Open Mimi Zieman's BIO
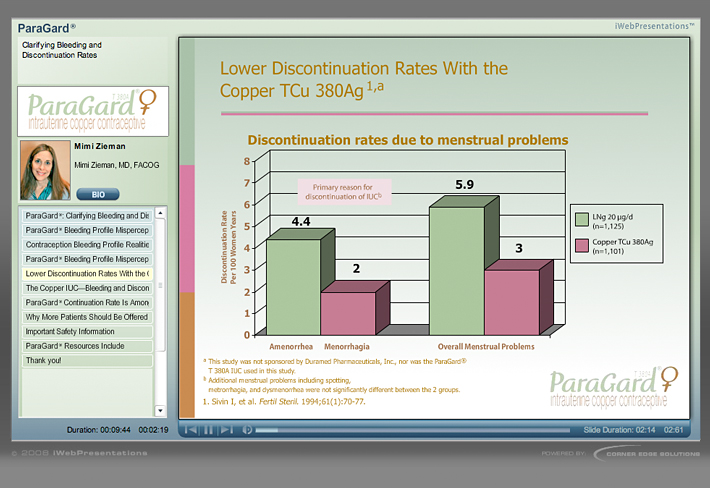Viewport: 710px width, 488px height. pos(98,194)
